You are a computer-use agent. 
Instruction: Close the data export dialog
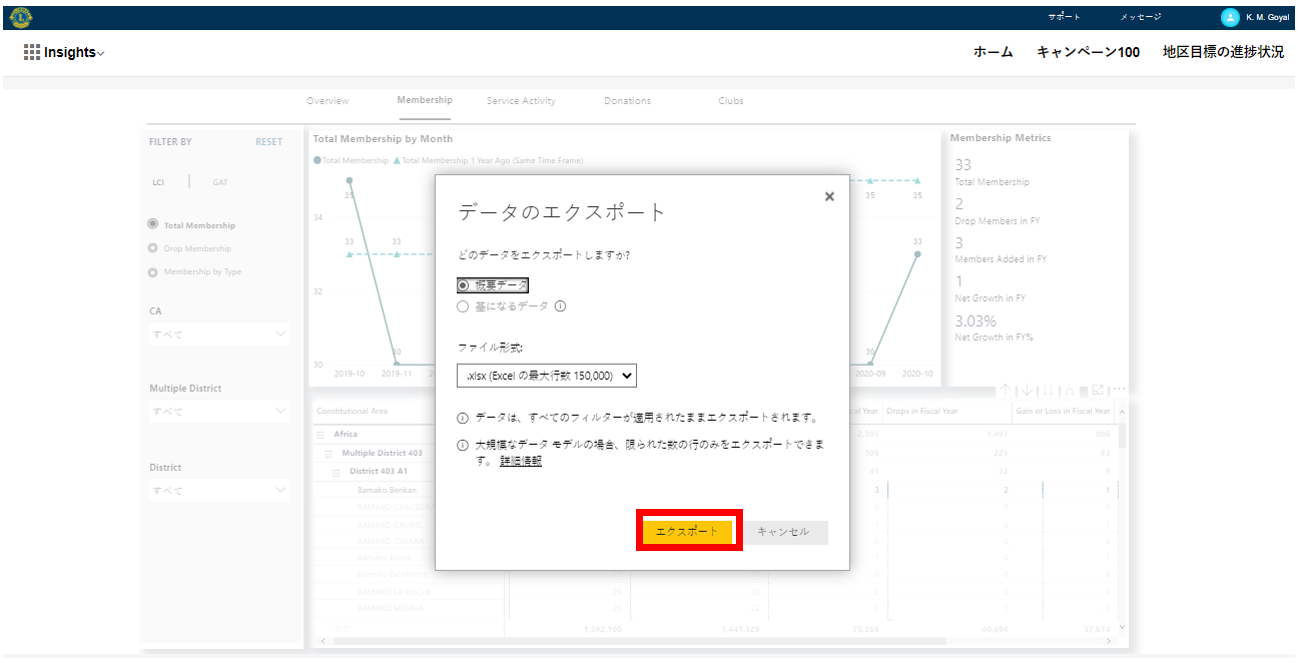pyautogui.click(x=829, y=197)
